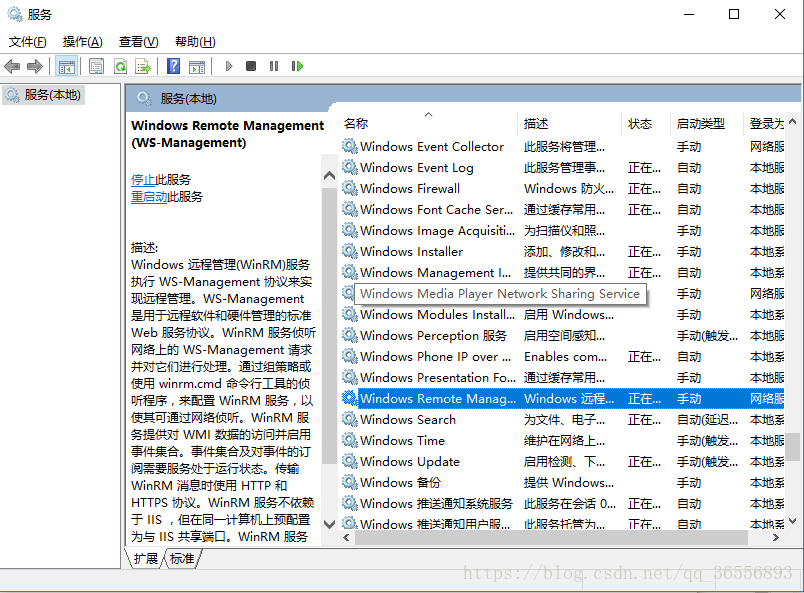Image resolution: width=804 pixels, height=593 pixels.
Task: Click the Restart Service icon
Action: point(297,66)
